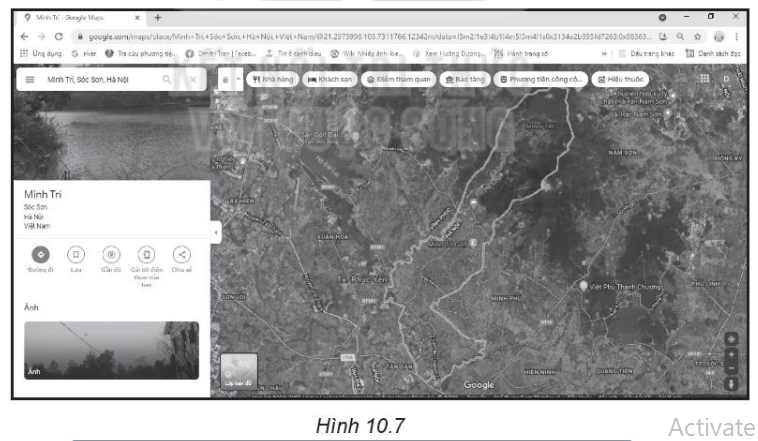758x441 pixels.
Task: Click the Đường đi directions icon
Action: [x=41, y=254]
